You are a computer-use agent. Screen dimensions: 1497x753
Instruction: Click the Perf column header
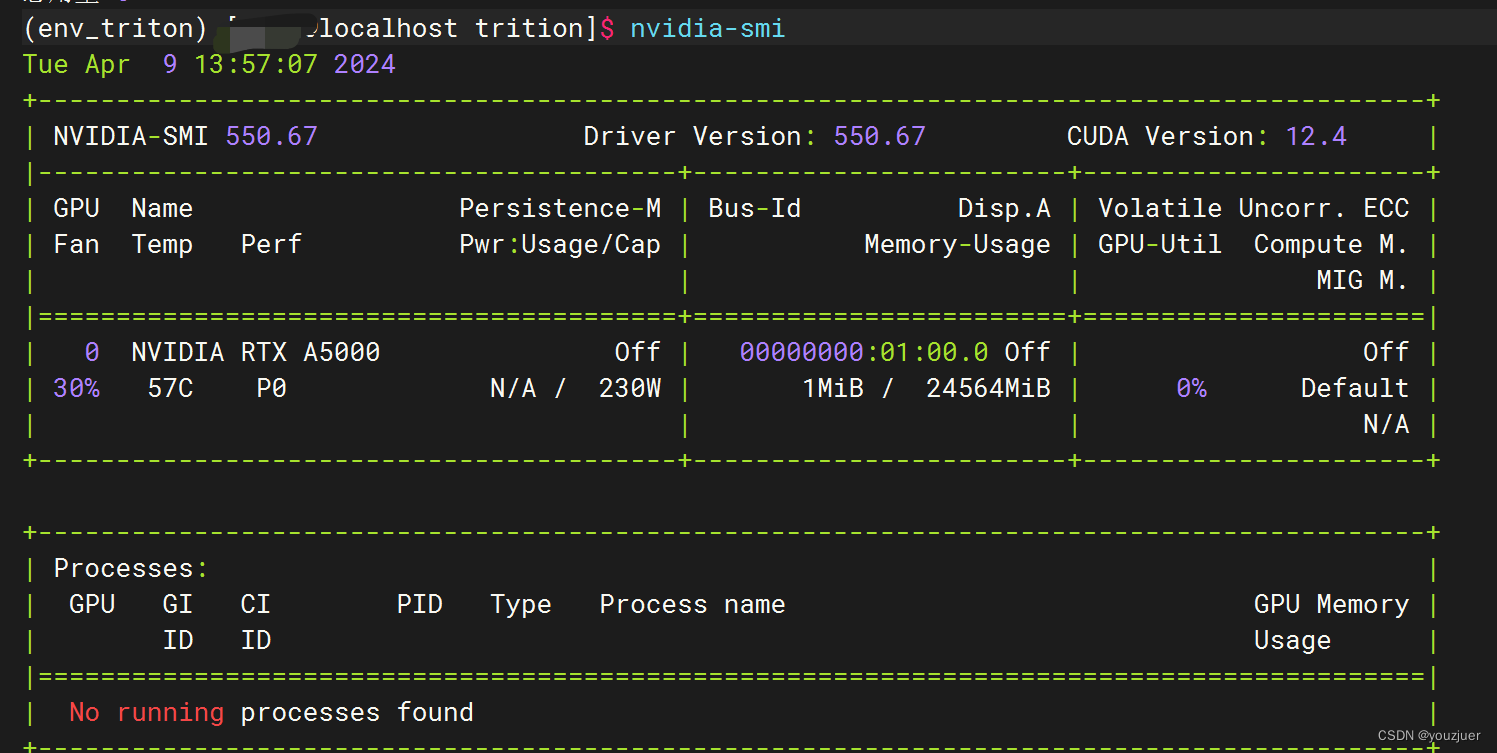click(271, 245)
